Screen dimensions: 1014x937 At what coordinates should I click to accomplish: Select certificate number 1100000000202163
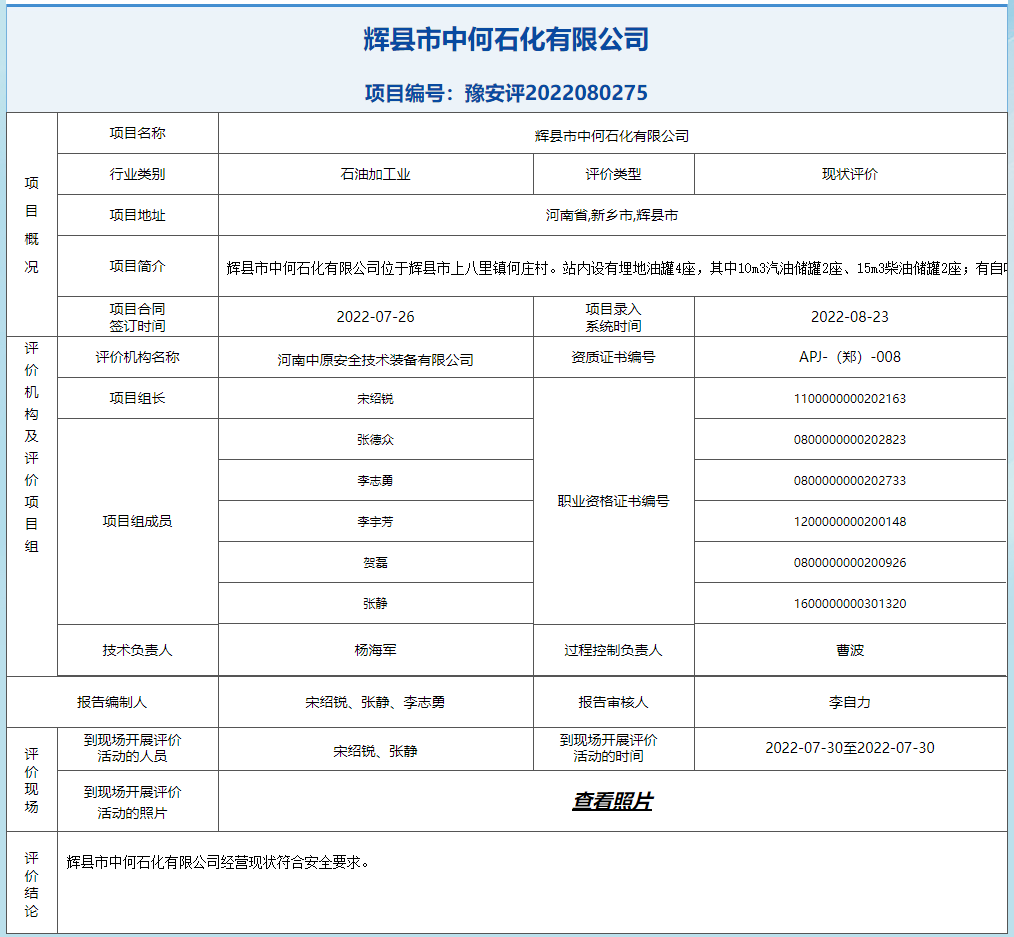[850, 399]
